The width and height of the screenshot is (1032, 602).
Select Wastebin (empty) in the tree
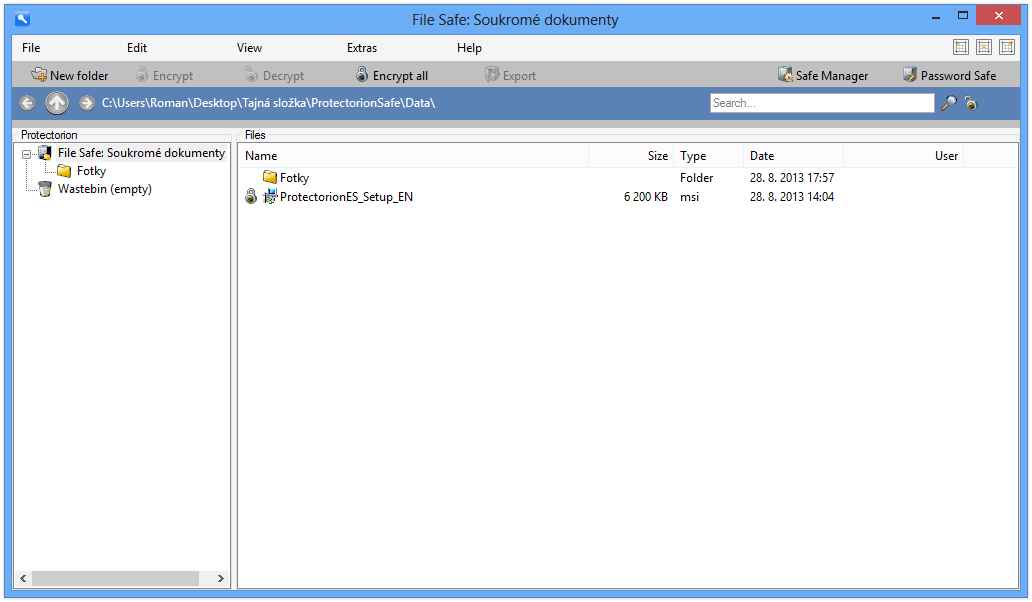click(x=105, y=189)
